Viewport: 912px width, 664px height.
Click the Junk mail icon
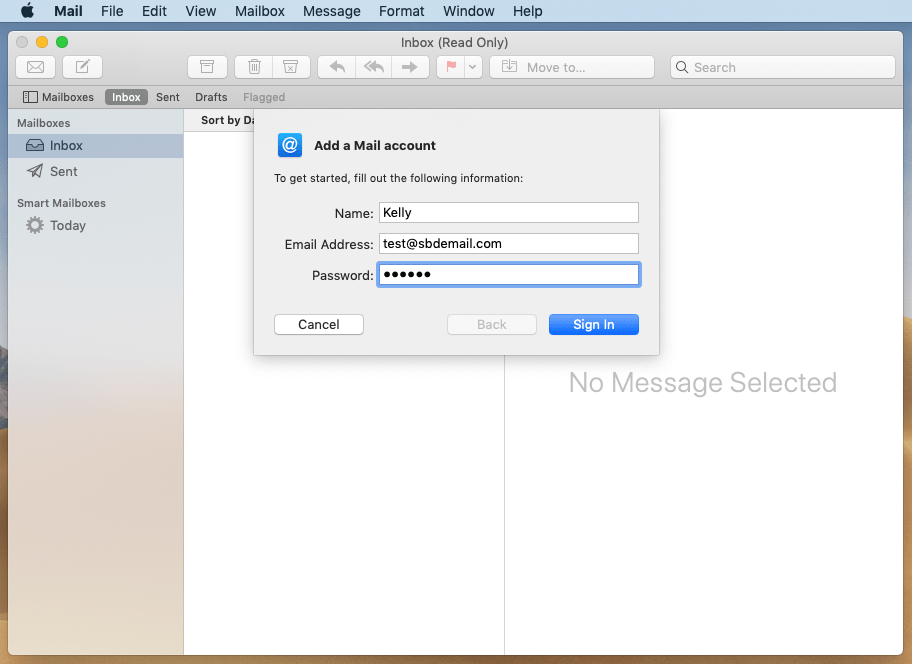291,67
